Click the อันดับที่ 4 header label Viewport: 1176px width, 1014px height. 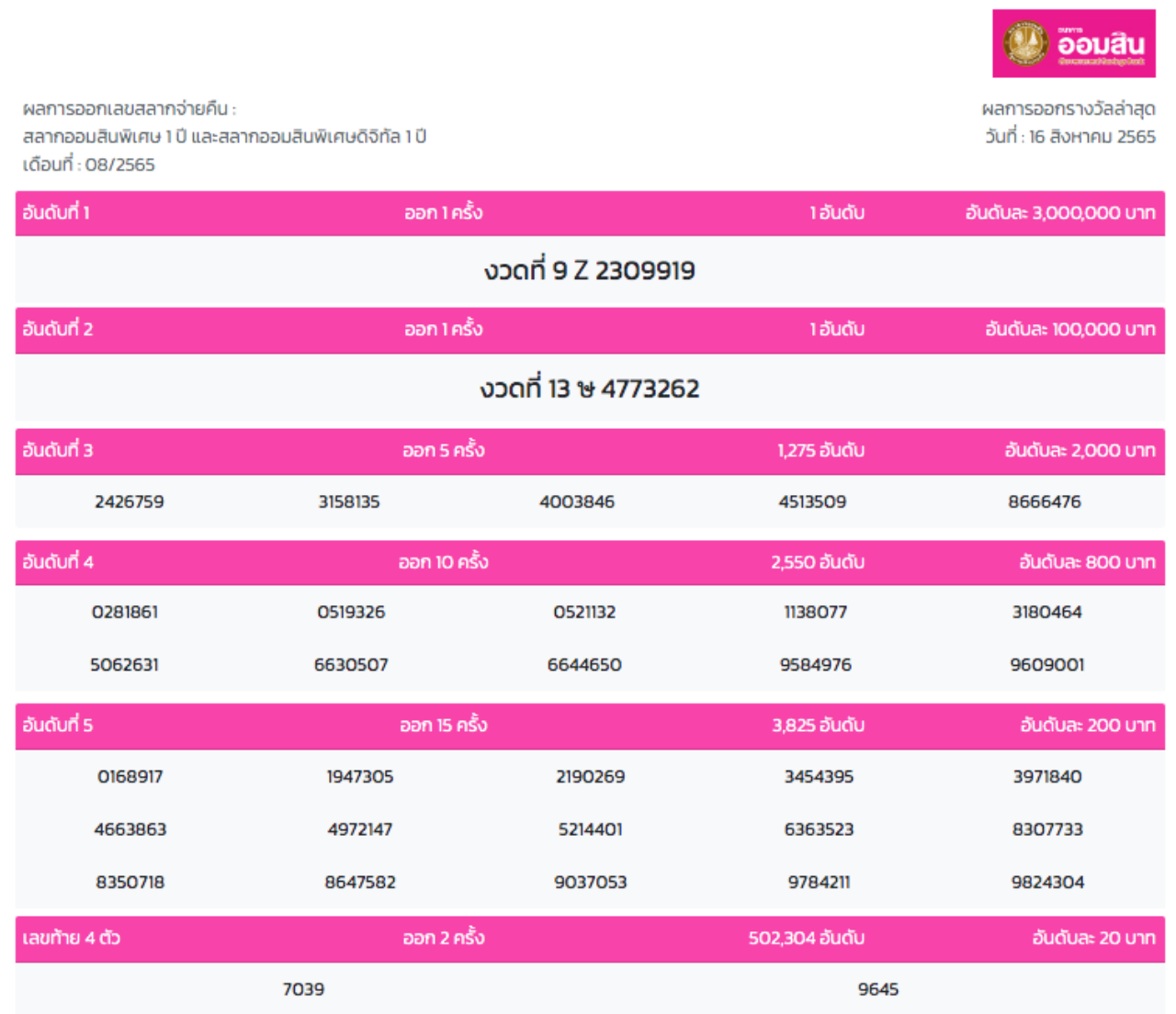pyautogui.click(x=58, y=562)
